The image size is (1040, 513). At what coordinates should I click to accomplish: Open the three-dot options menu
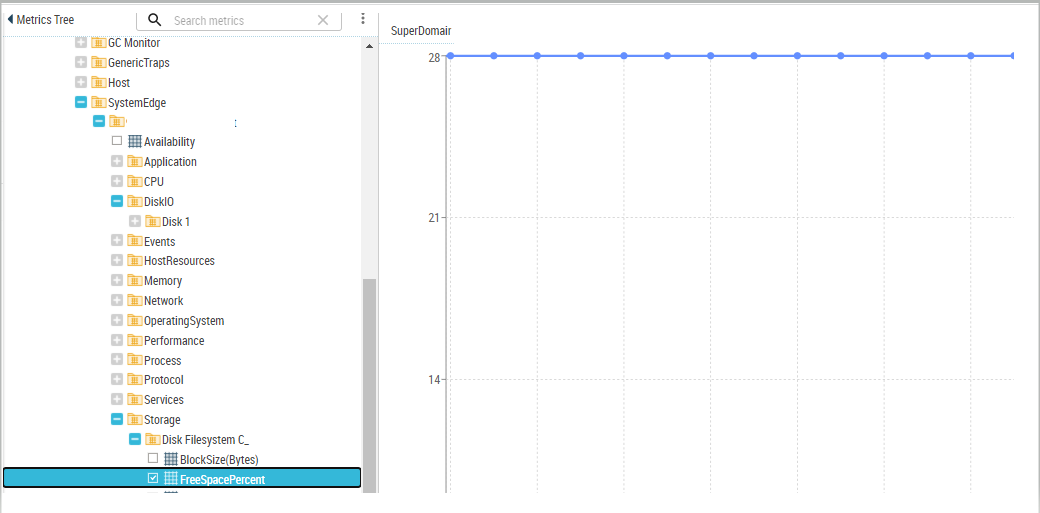[x=363, y=19]
